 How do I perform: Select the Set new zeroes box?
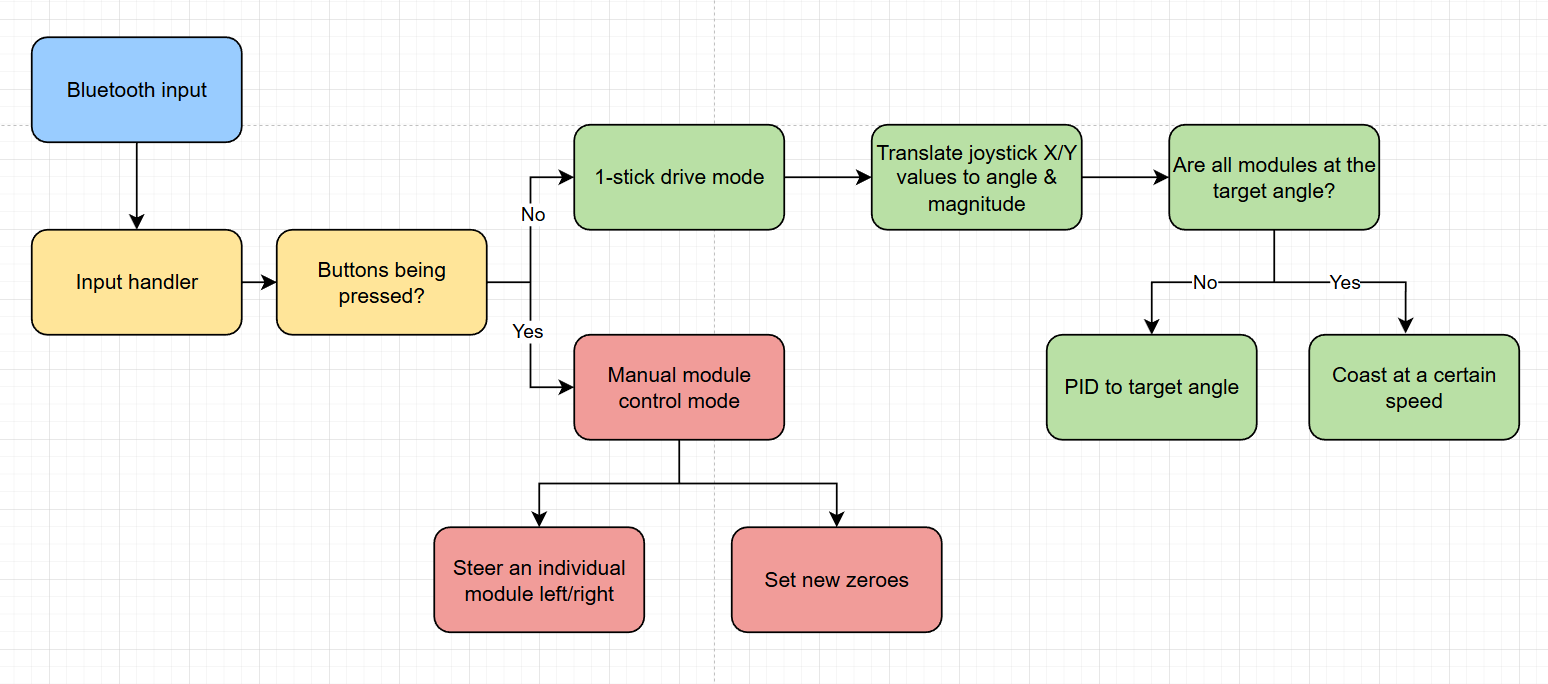pos(836,579)
